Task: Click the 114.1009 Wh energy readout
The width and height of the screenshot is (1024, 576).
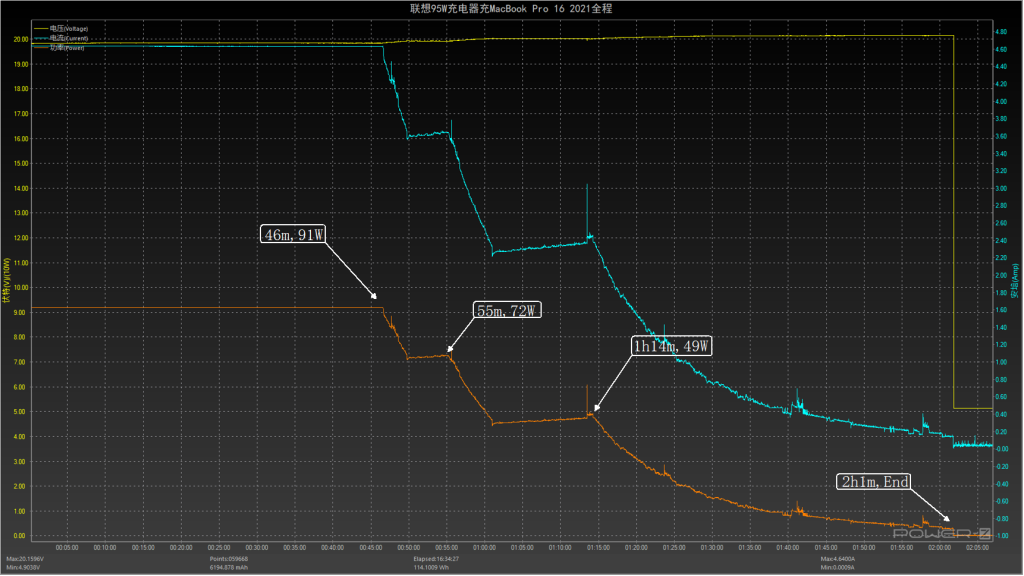Action: (432, 568)
